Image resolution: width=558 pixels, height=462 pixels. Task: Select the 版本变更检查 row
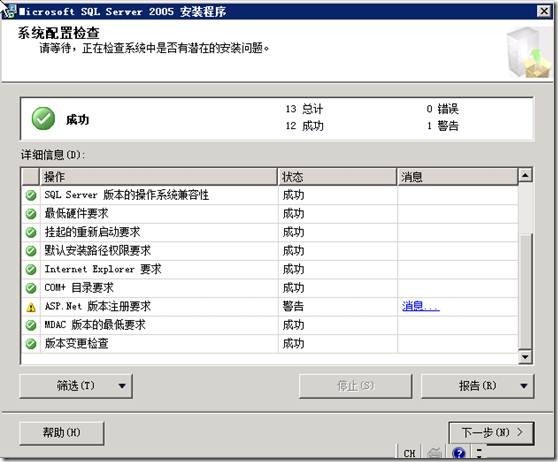pyautogui.click(x=270, y=343)
